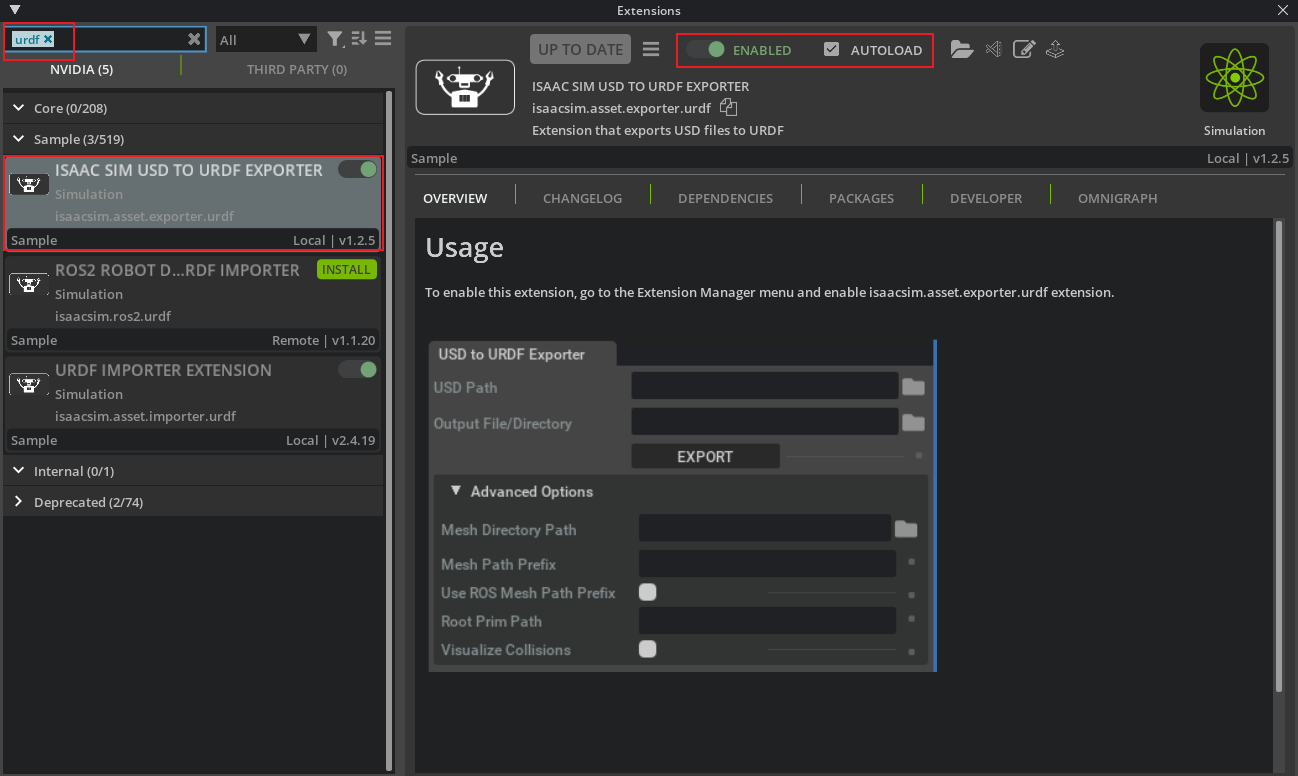This screenshot has height=776, width=1298.
Task: Click the isaacsim.ros2.urdf package name
Action: (113, 316)
